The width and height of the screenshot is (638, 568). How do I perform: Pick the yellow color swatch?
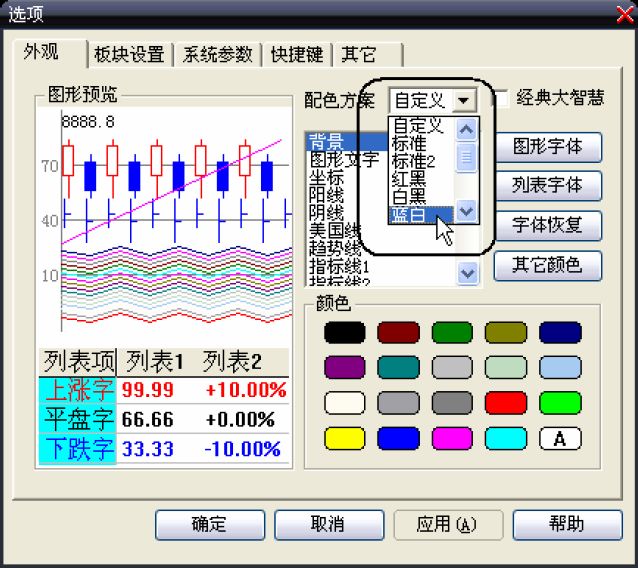[345, 439]
